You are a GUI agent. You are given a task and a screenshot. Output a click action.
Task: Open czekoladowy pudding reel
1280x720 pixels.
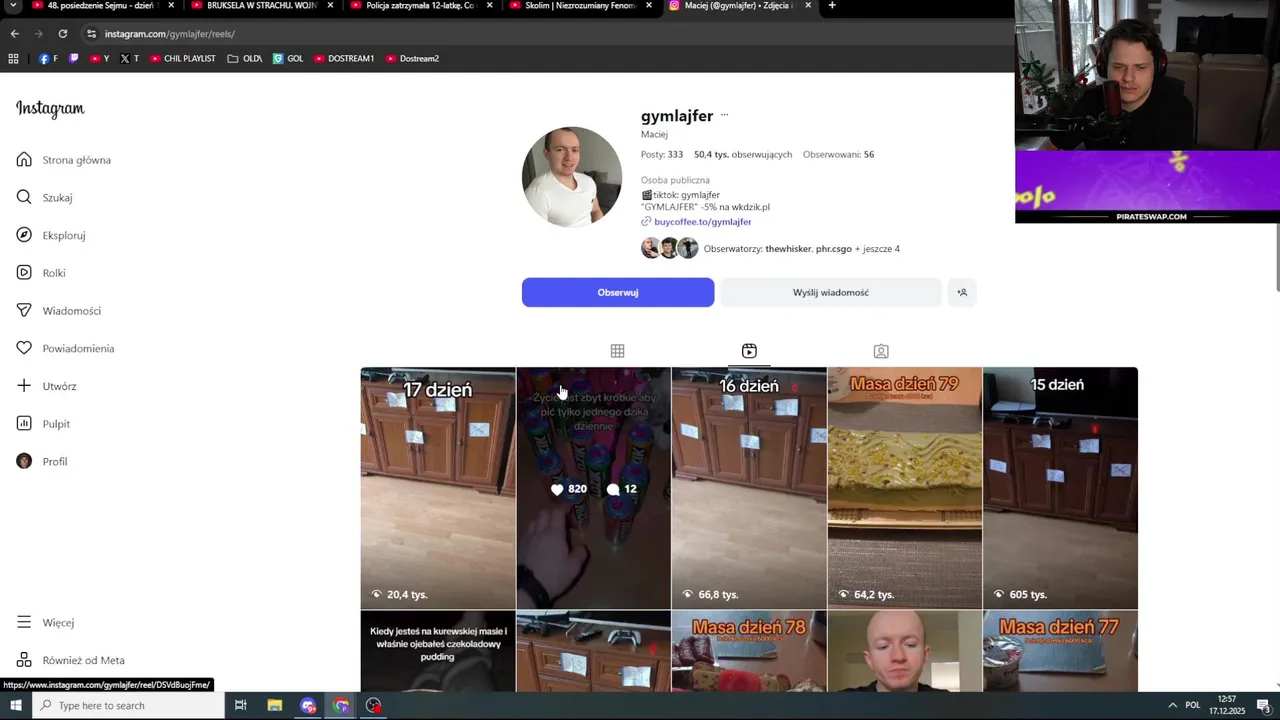pyautogui.click(x=438, y=651)
